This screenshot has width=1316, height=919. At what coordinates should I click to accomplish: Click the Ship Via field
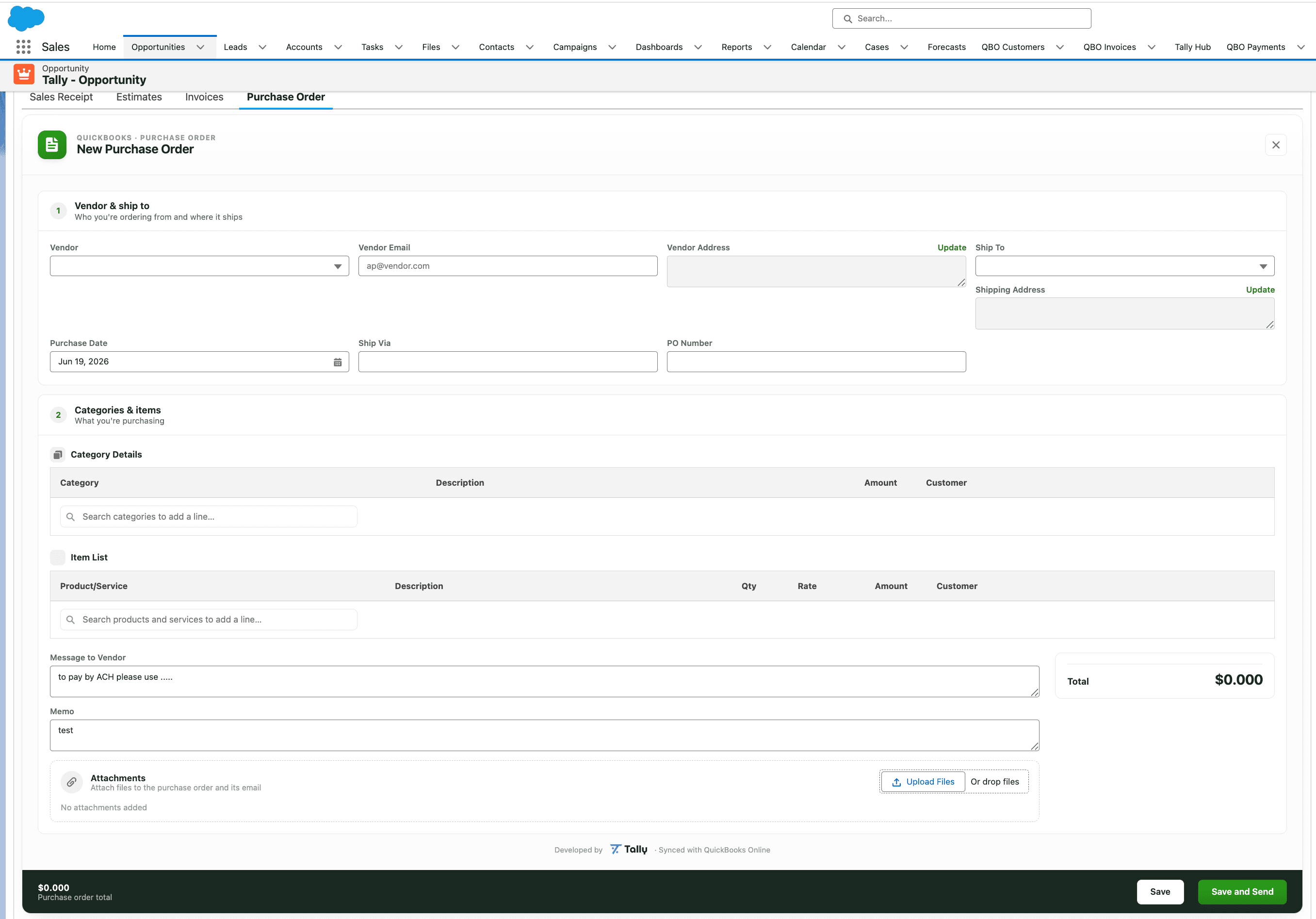[x=508, y=362]
